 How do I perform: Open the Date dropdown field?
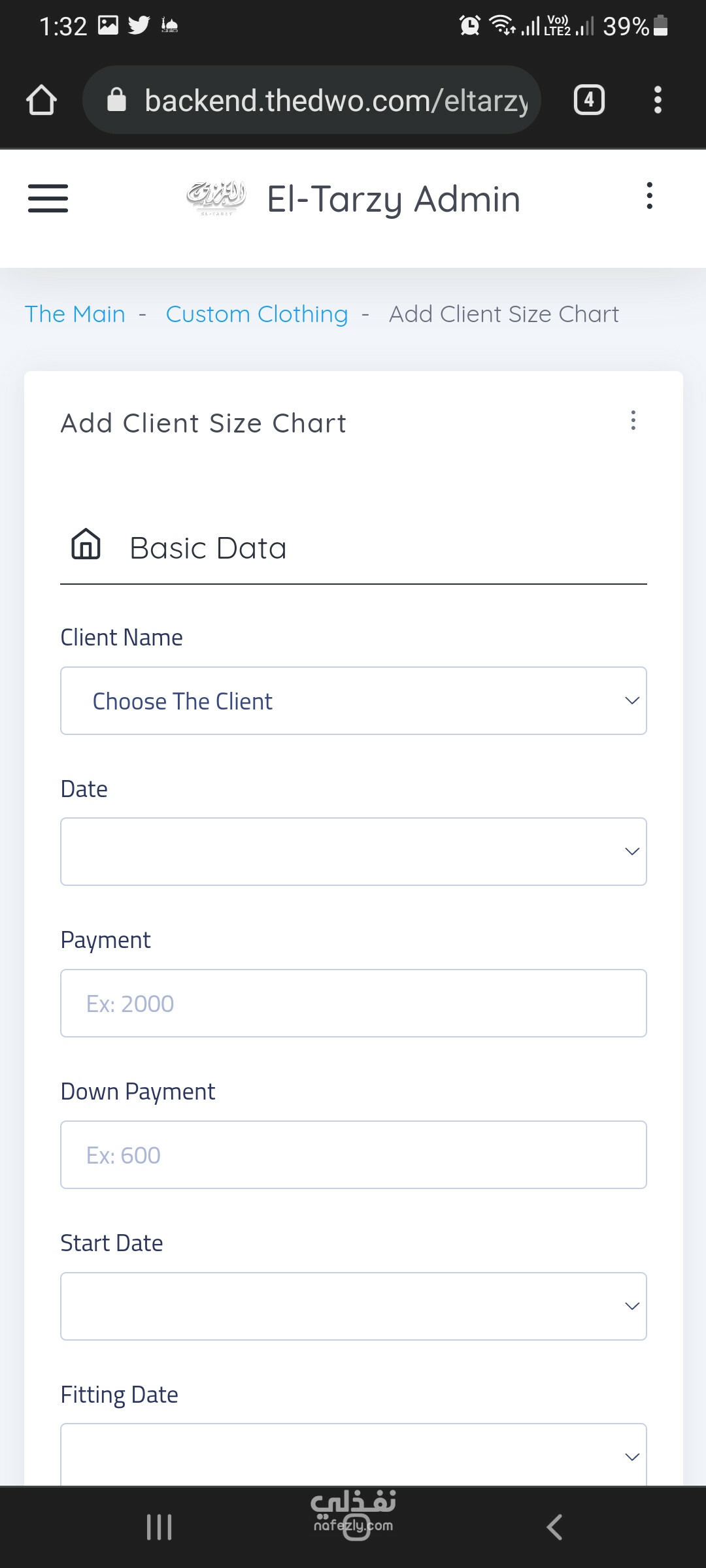[x=354, y=852]
